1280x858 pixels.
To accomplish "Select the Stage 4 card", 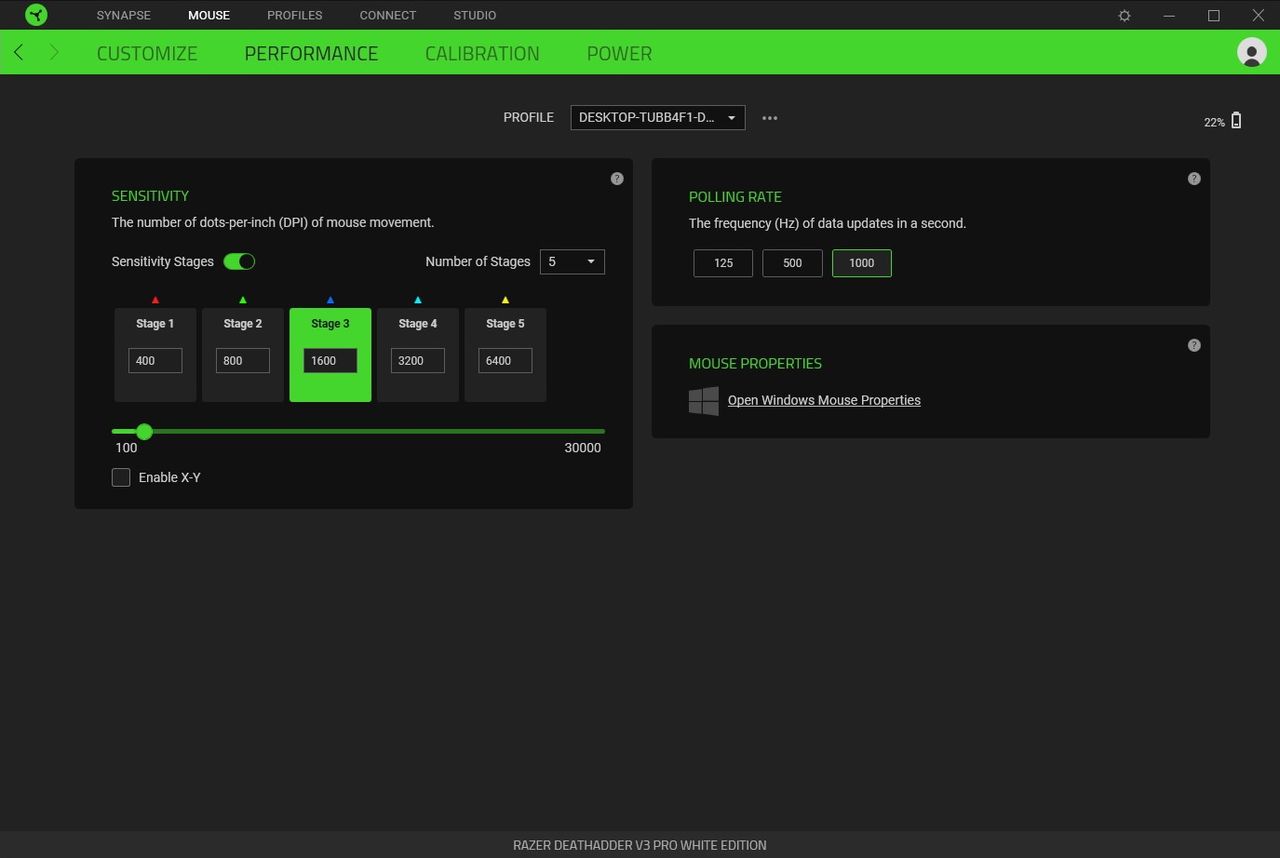I will (x=418, y=355).
